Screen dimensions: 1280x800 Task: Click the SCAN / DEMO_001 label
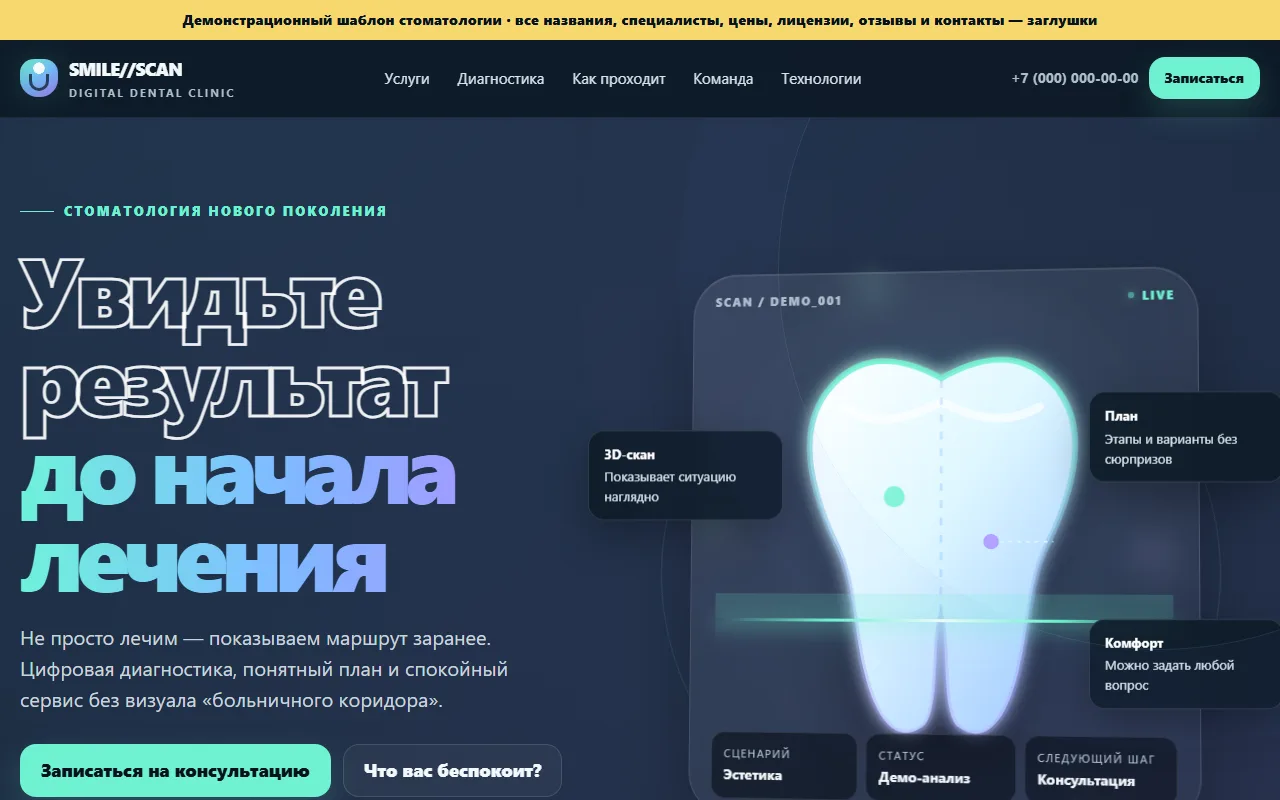click(778, 301)
